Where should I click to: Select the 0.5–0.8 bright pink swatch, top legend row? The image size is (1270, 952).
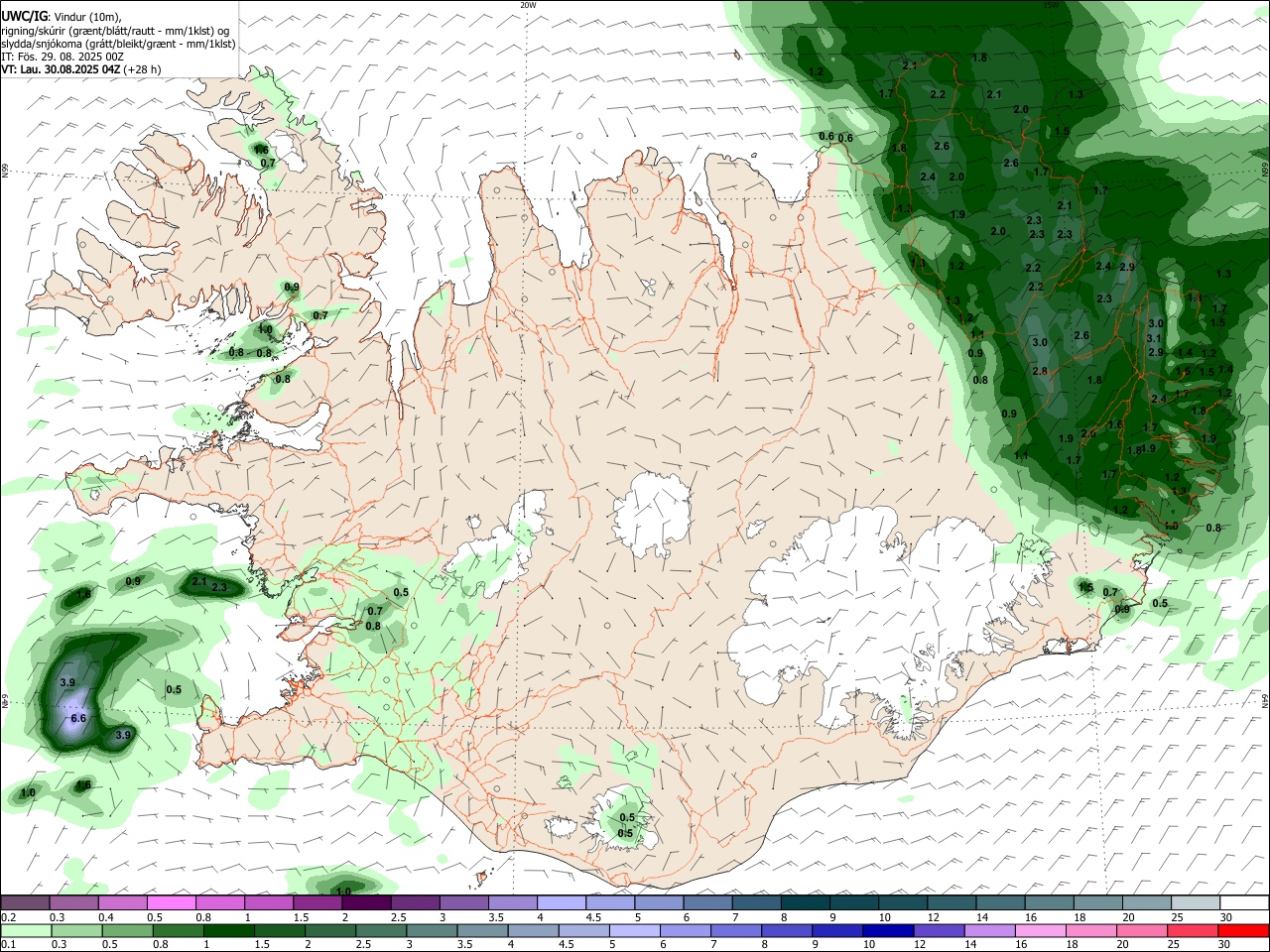(171, 902)
